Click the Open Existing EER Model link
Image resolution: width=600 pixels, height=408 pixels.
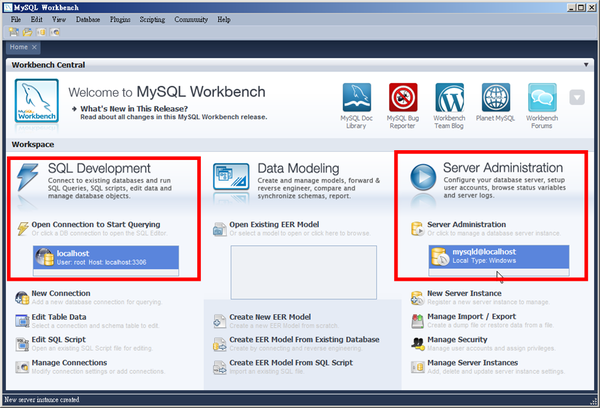tap(274, 224)
